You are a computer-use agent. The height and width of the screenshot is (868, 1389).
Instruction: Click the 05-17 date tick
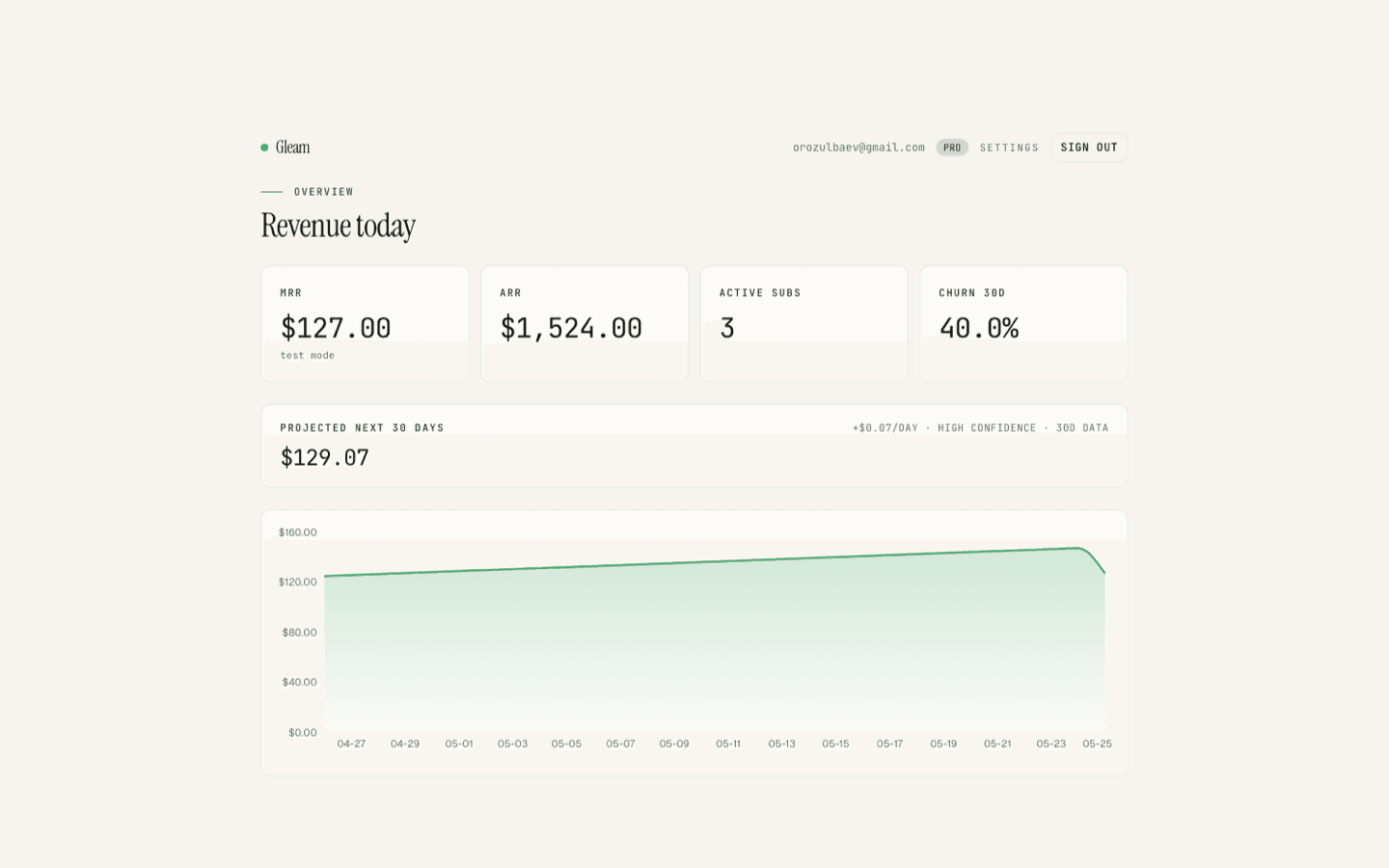click(x=889, y=744)
